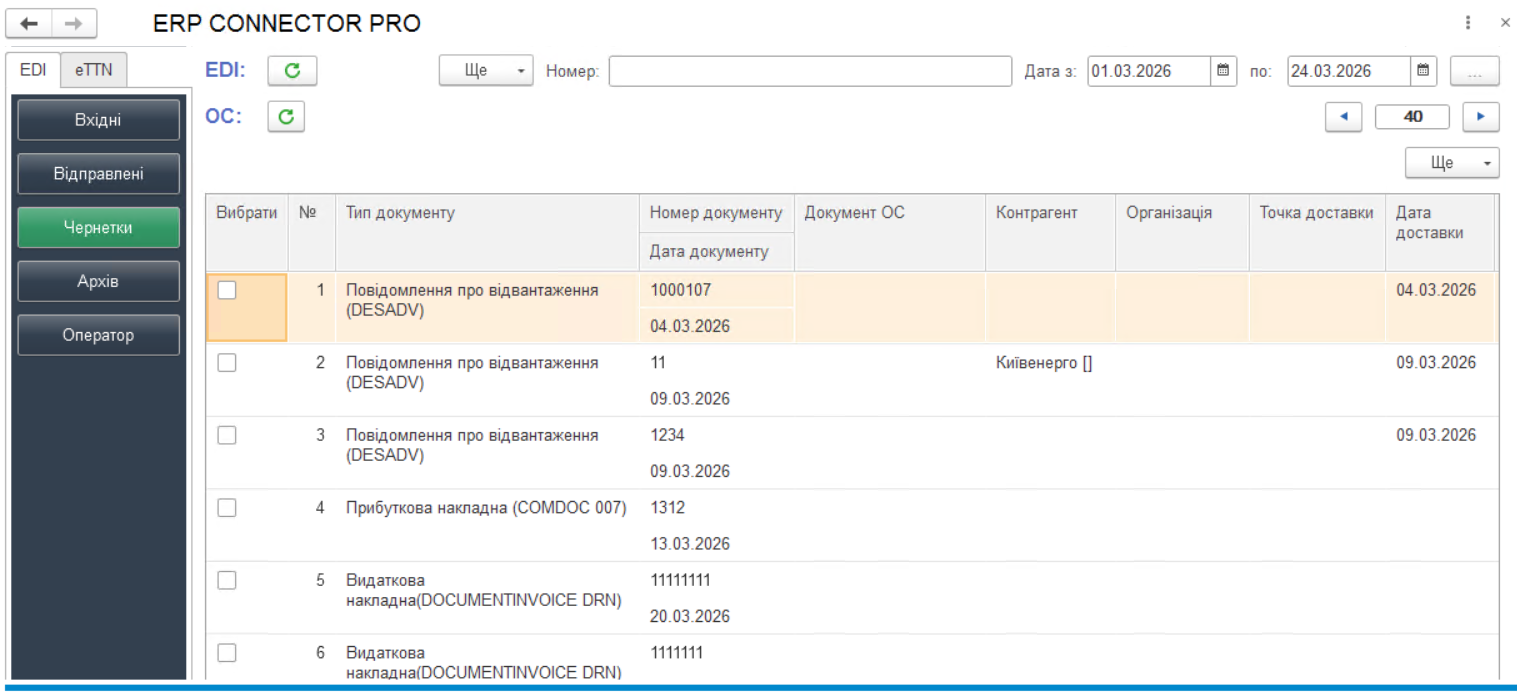Open the vertical three-dot menu

coord(1468,23)
